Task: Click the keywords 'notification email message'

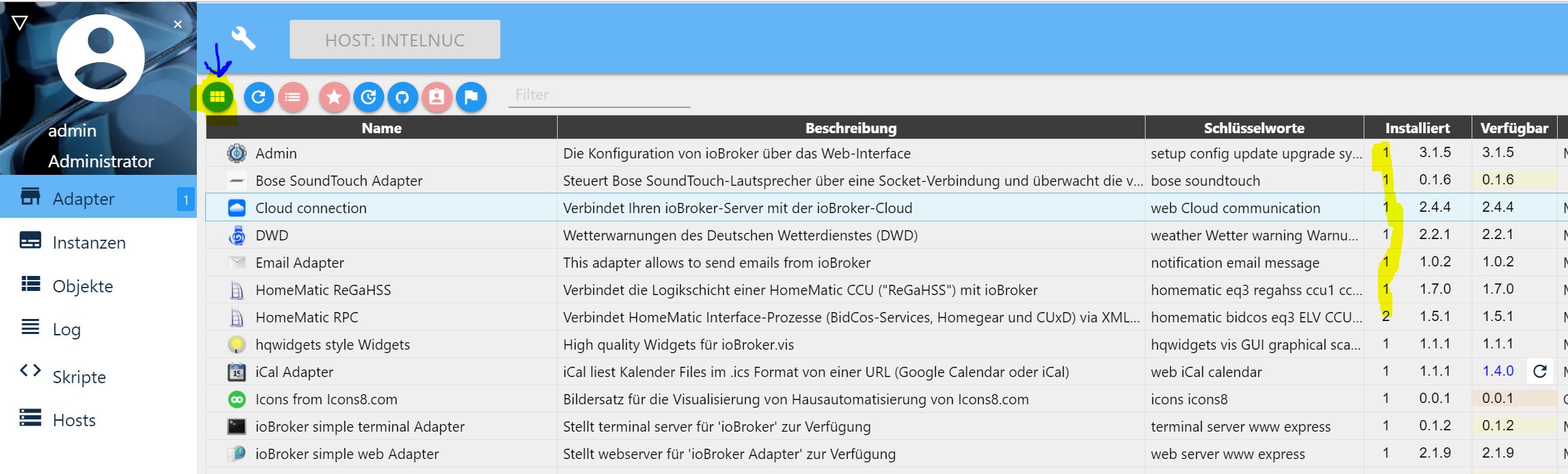Action: 1235,262
